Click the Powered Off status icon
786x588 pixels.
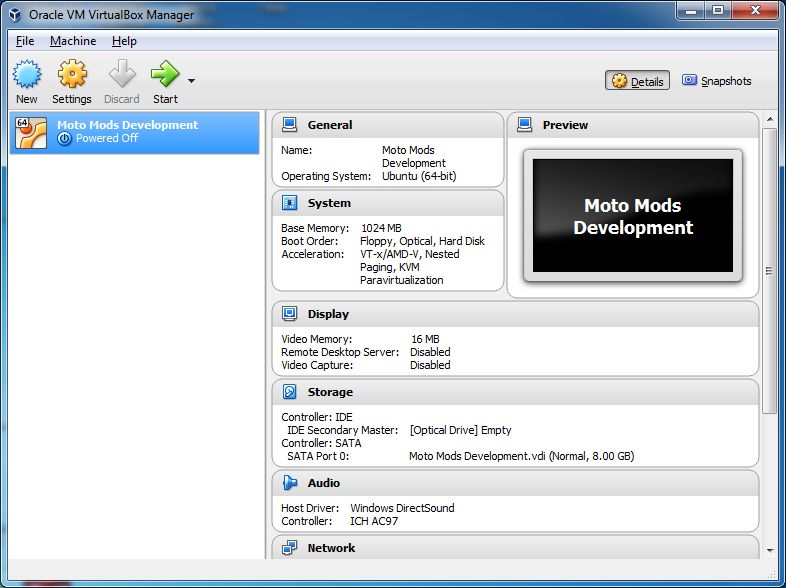coord(65,139)
